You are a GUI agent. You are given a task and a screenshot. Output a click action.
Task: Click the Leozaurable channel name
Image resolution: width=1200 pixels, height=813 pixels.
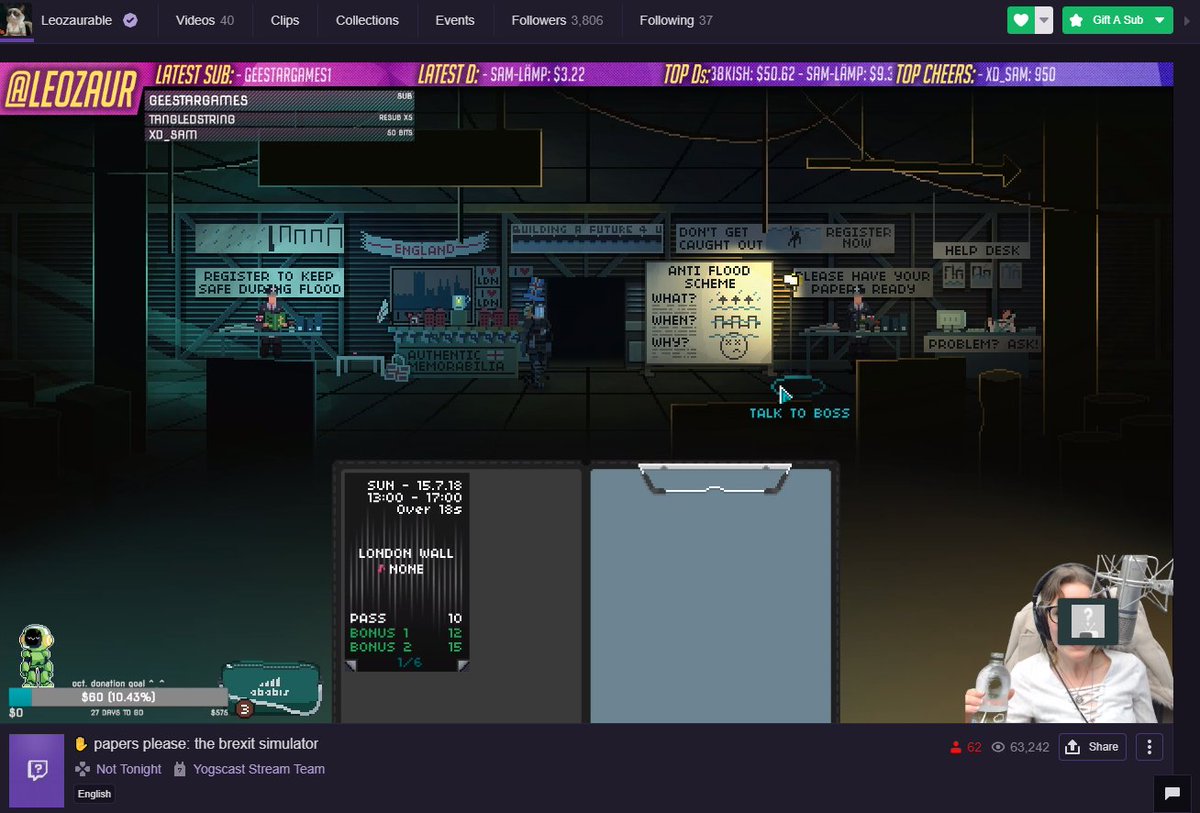(x=78, y=20)
